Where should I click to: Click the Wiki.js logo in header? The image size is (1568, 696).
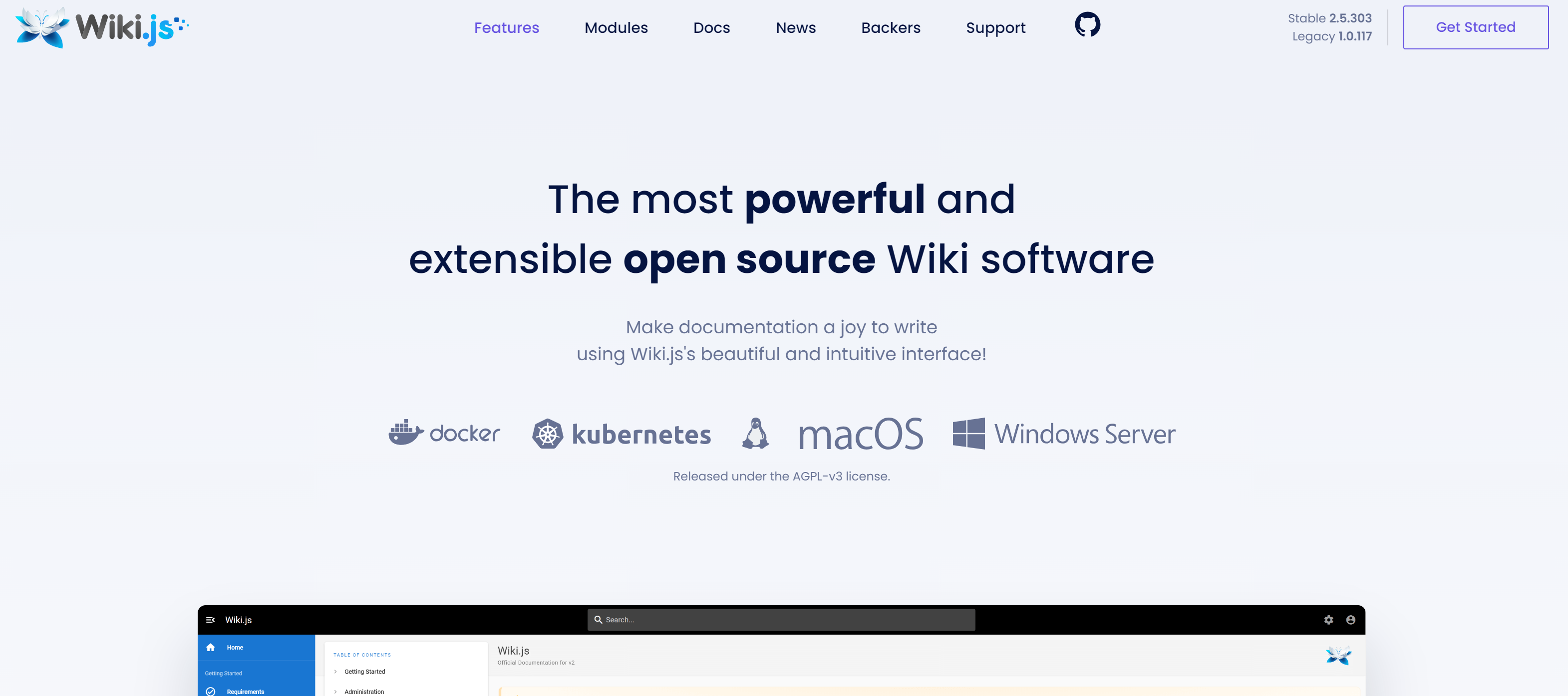102,27
